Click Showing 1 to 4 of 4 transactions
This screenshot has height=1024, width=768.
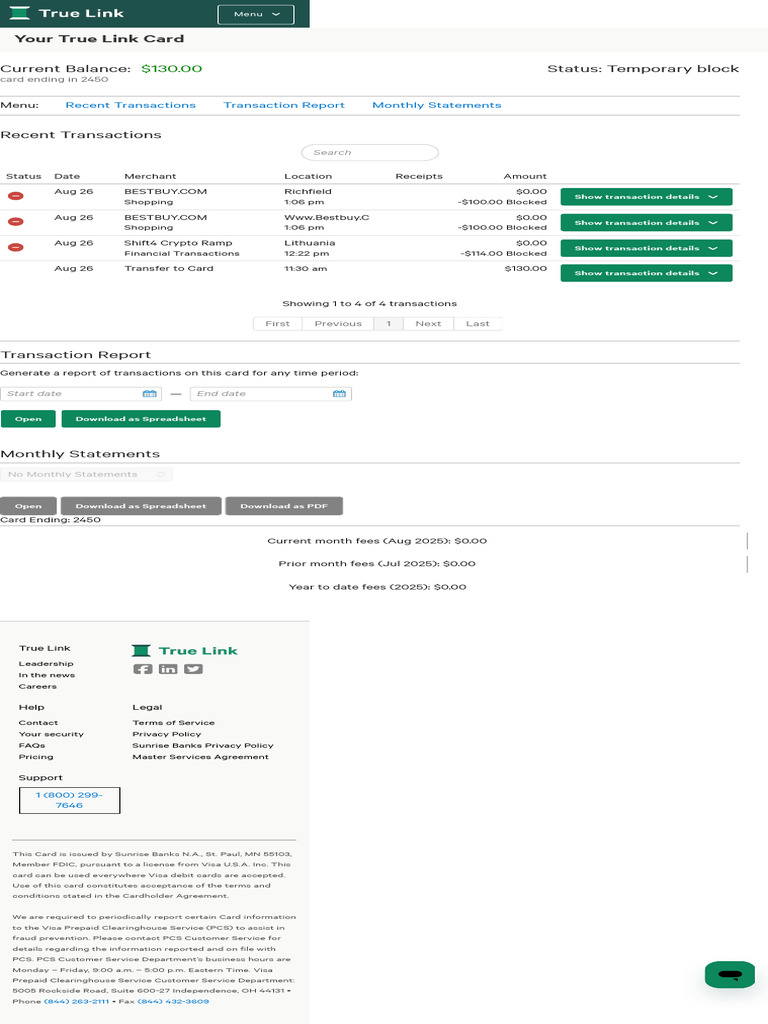[x=370, y=304]
